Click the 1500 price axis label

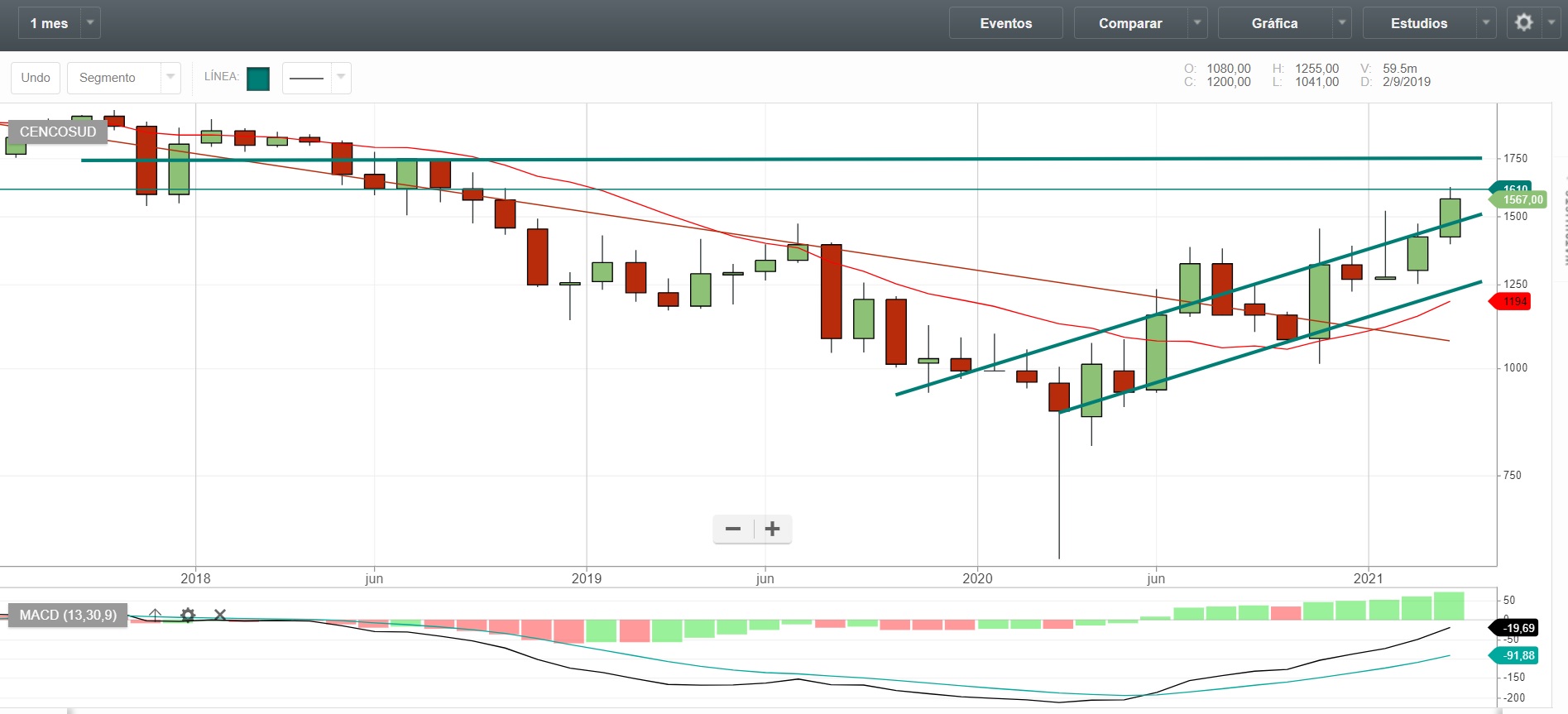point(1516,216)
